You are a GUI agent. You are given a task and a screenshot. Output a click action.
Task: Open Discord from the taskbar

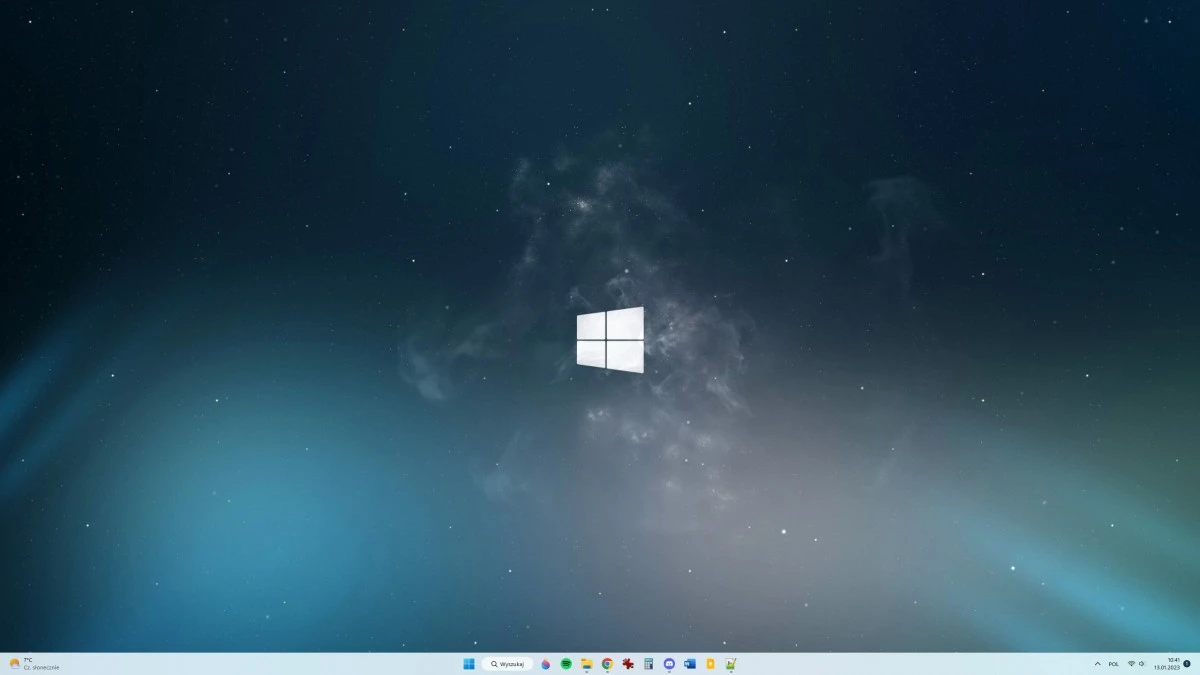(x=670, y=663)
